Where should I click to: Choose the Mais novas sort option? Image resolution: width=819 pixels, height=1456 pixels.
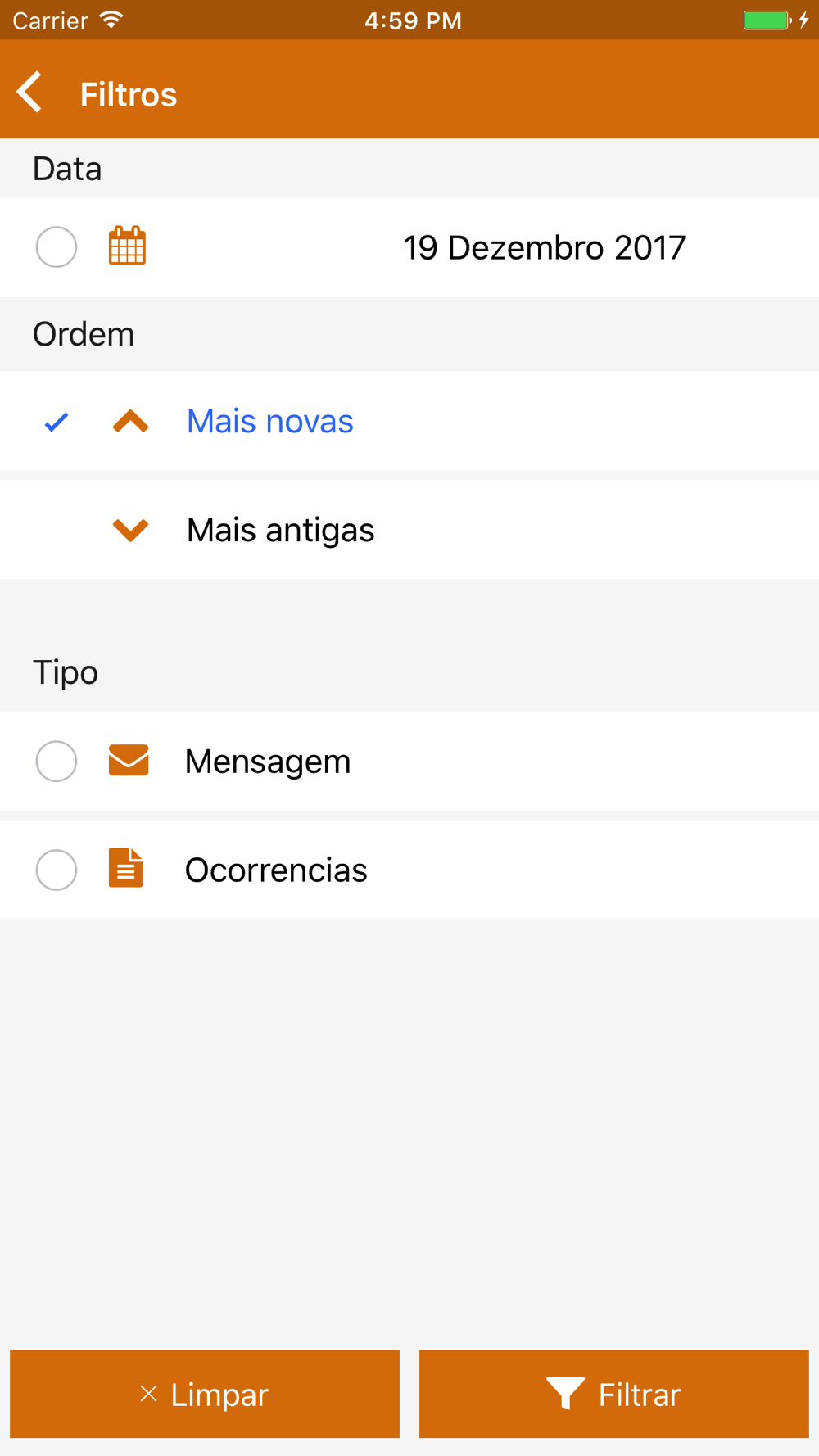[x=270, y=422]
